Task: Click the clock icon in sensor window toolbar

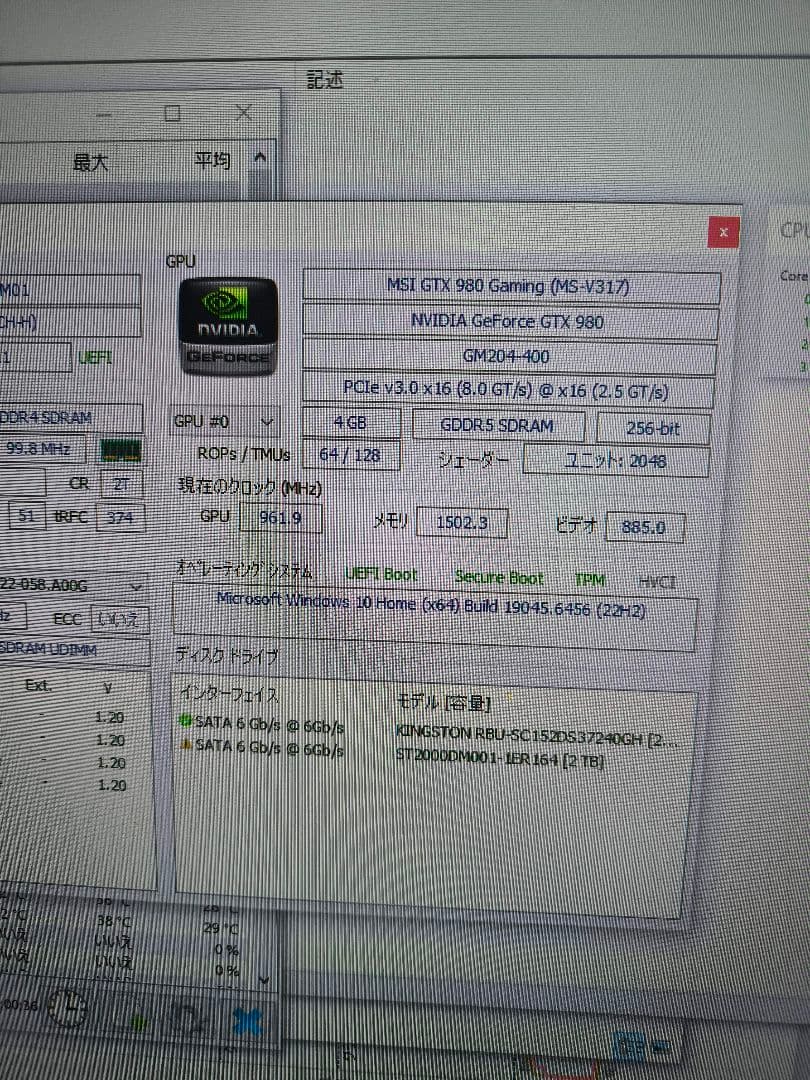Action: 68,1008
